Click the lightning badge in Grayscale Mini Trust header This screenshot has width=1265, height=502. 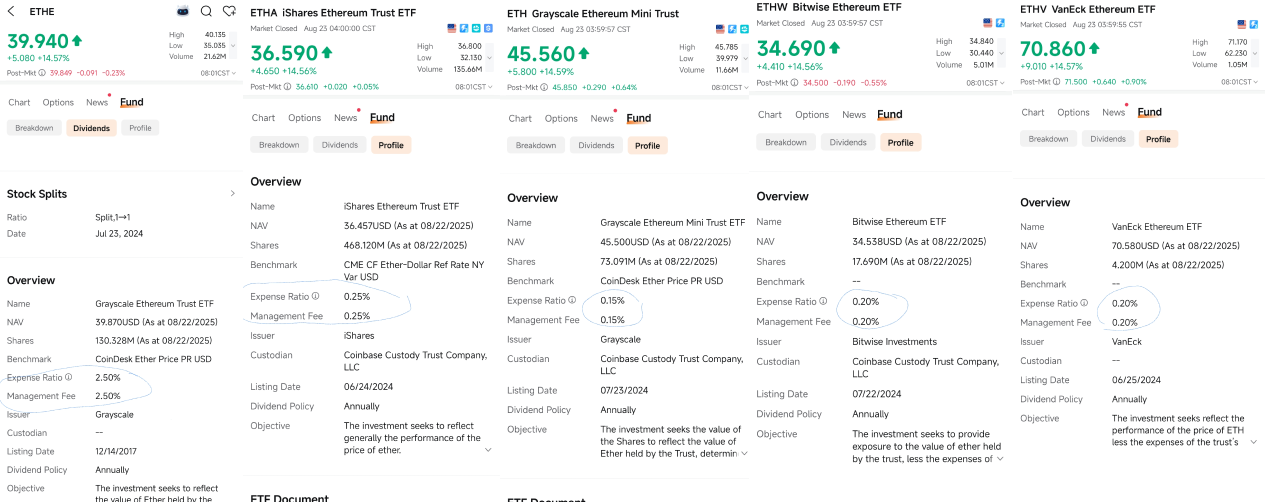pos(732,28)
